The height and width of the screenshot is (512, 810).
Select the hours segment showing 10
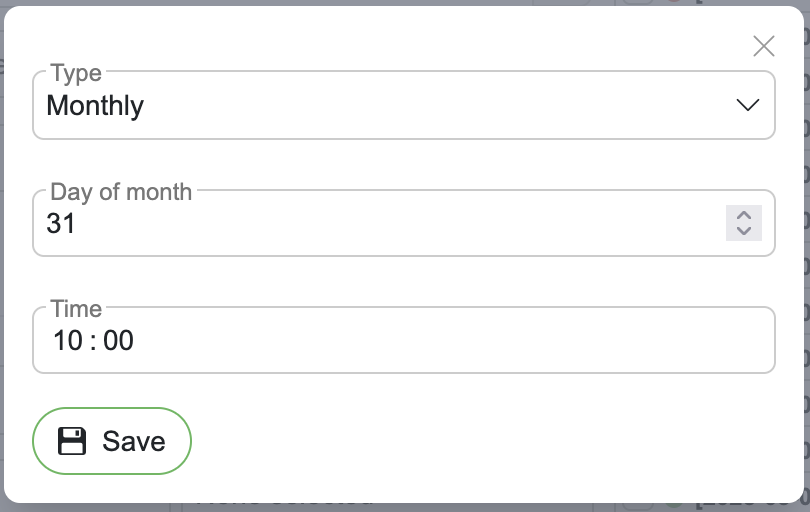click(68, 341)
